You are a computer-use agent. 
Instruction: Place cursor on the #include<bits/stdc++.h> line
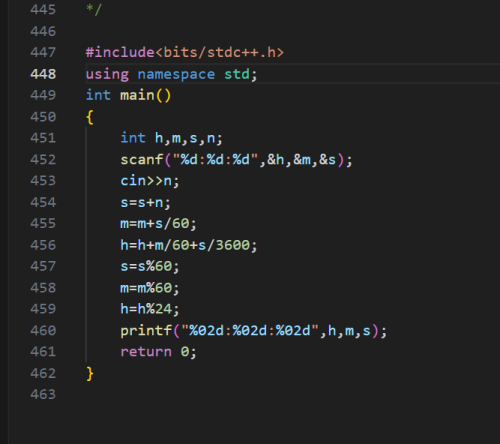coord(185,52)
